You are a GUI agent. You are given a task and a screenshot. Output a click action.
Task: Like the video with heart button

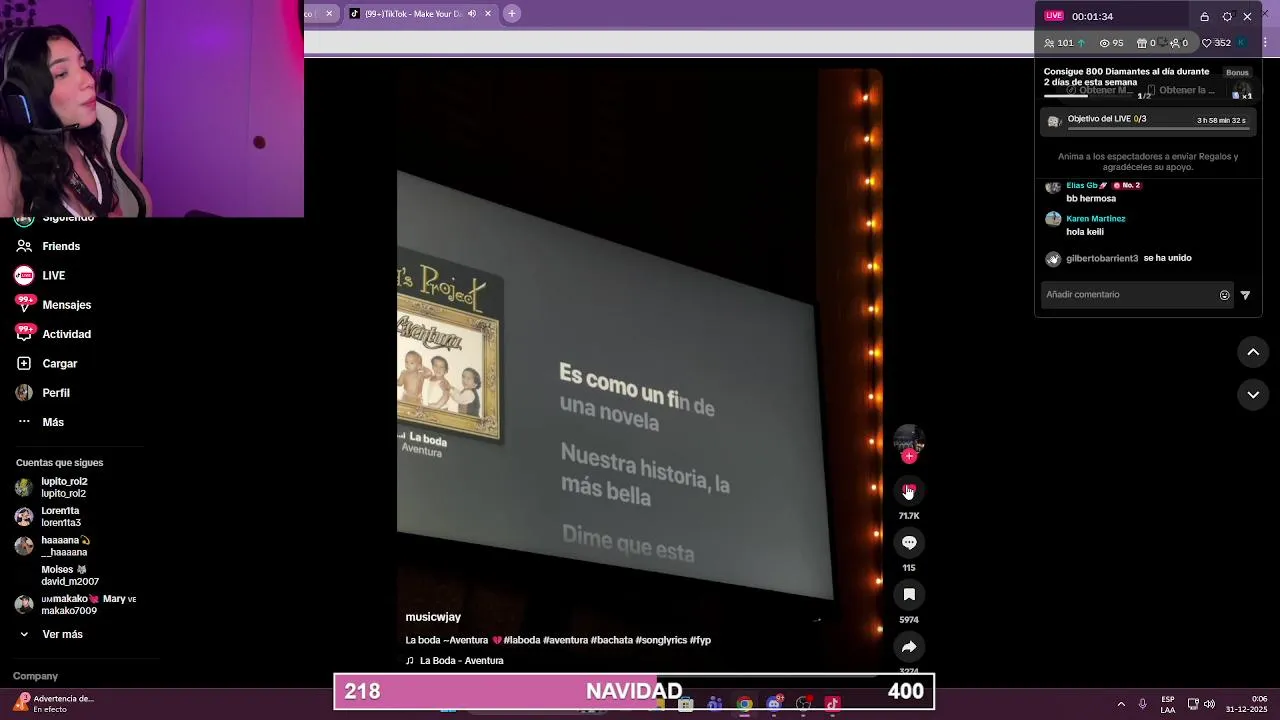point(909,490)
